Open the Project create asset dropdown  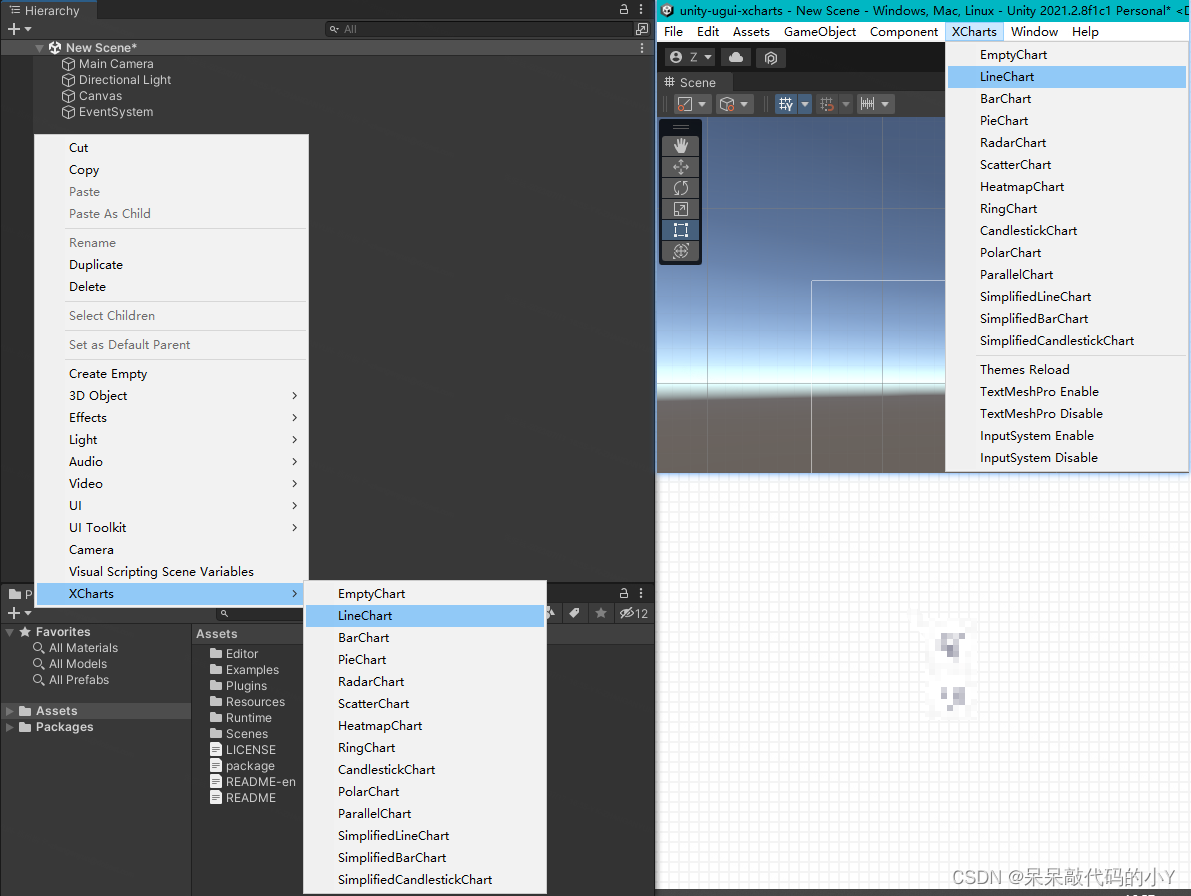pyautogui.click(x=20, y=613)
